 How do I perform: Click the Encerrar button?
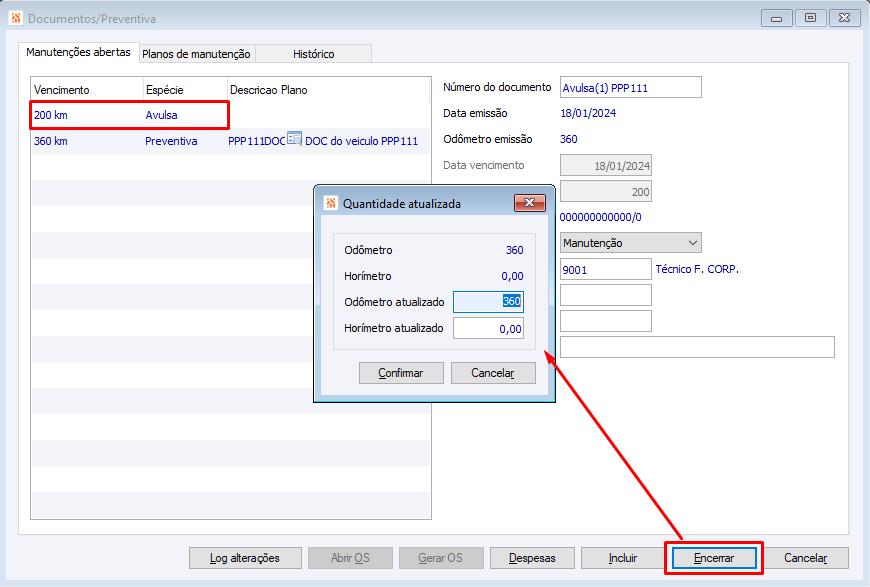click(x=714, y=558)
